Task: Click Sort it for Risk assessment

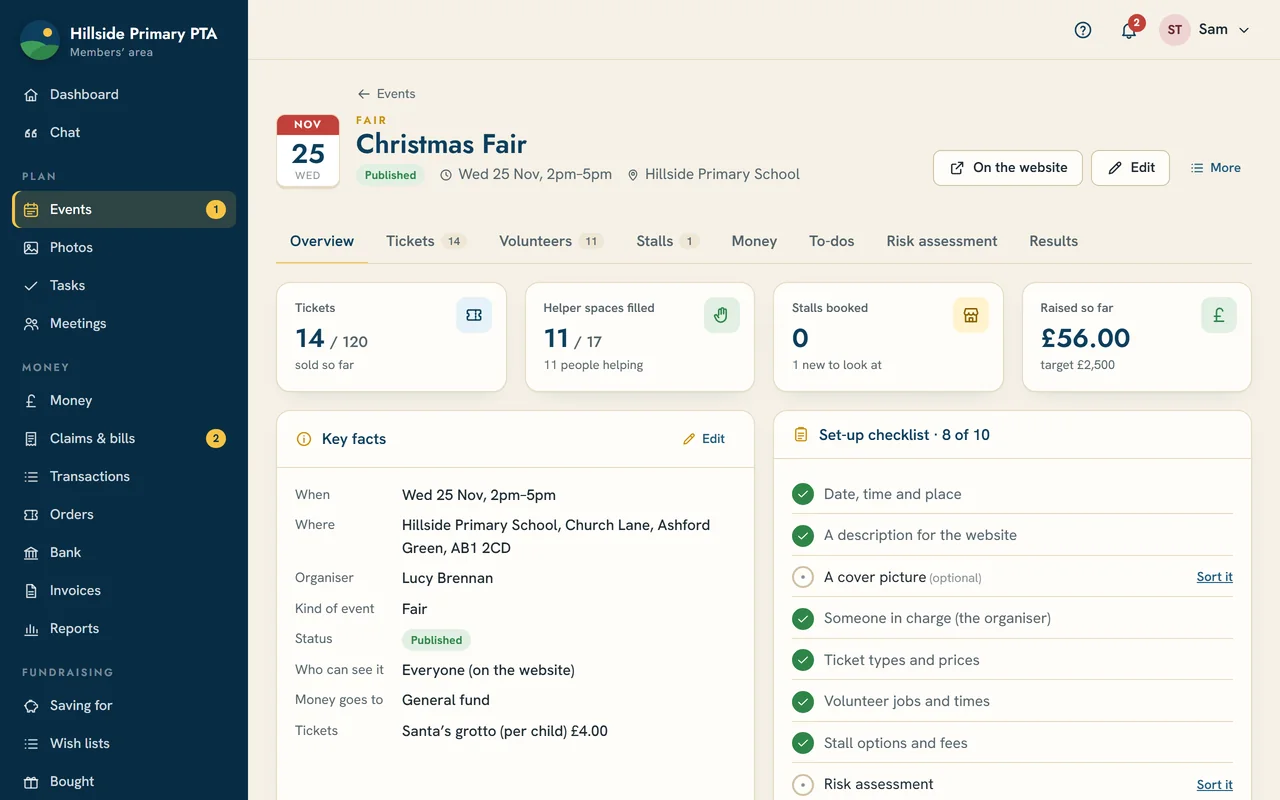Action: 1214,785
